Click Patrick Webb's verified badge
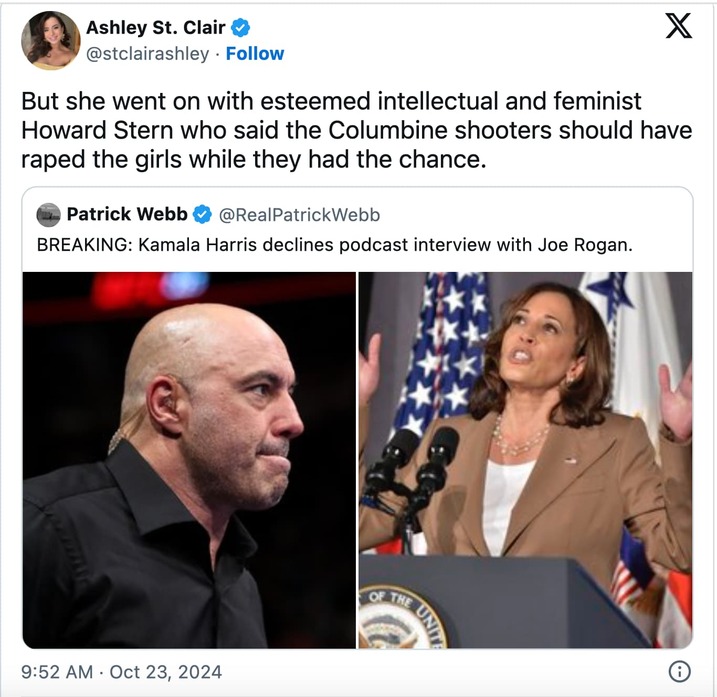717x697 pixels. tap(202, 214)
